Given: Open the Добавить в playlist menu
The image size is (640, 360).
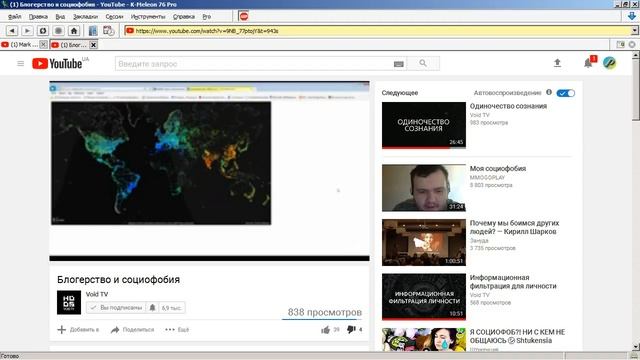Looking at the screenshot, I should click(x=78, y=329).
